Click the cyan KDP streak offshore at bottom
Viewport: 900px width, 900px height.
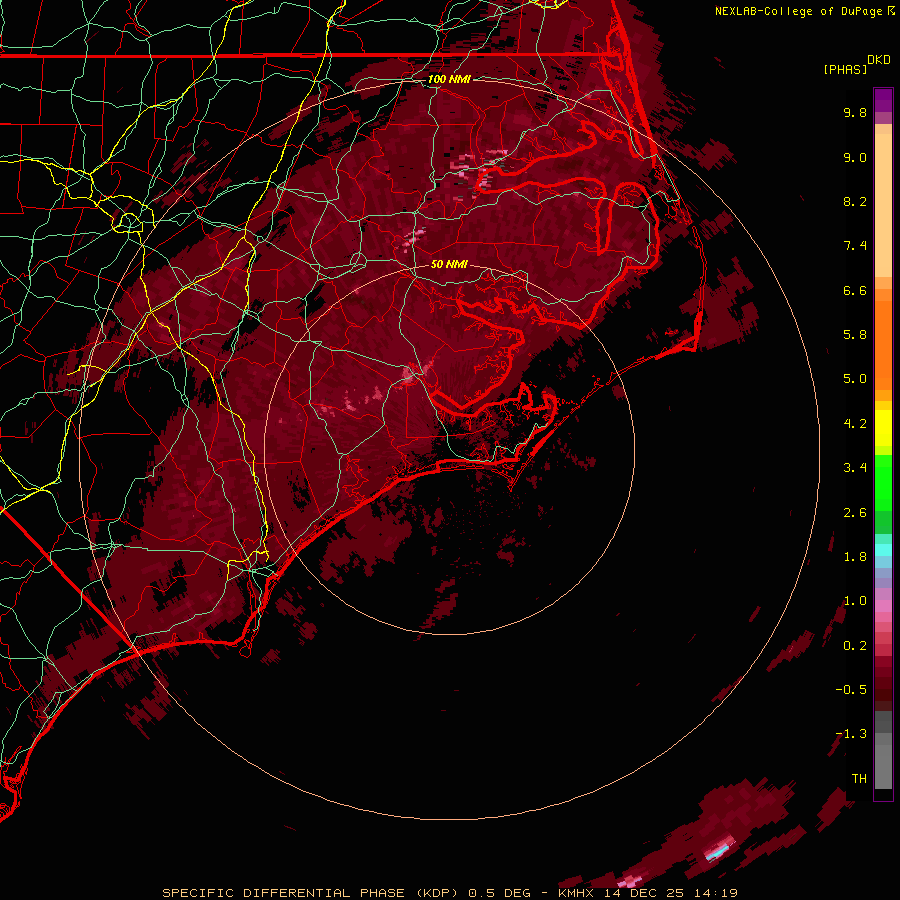coord(719,852)
